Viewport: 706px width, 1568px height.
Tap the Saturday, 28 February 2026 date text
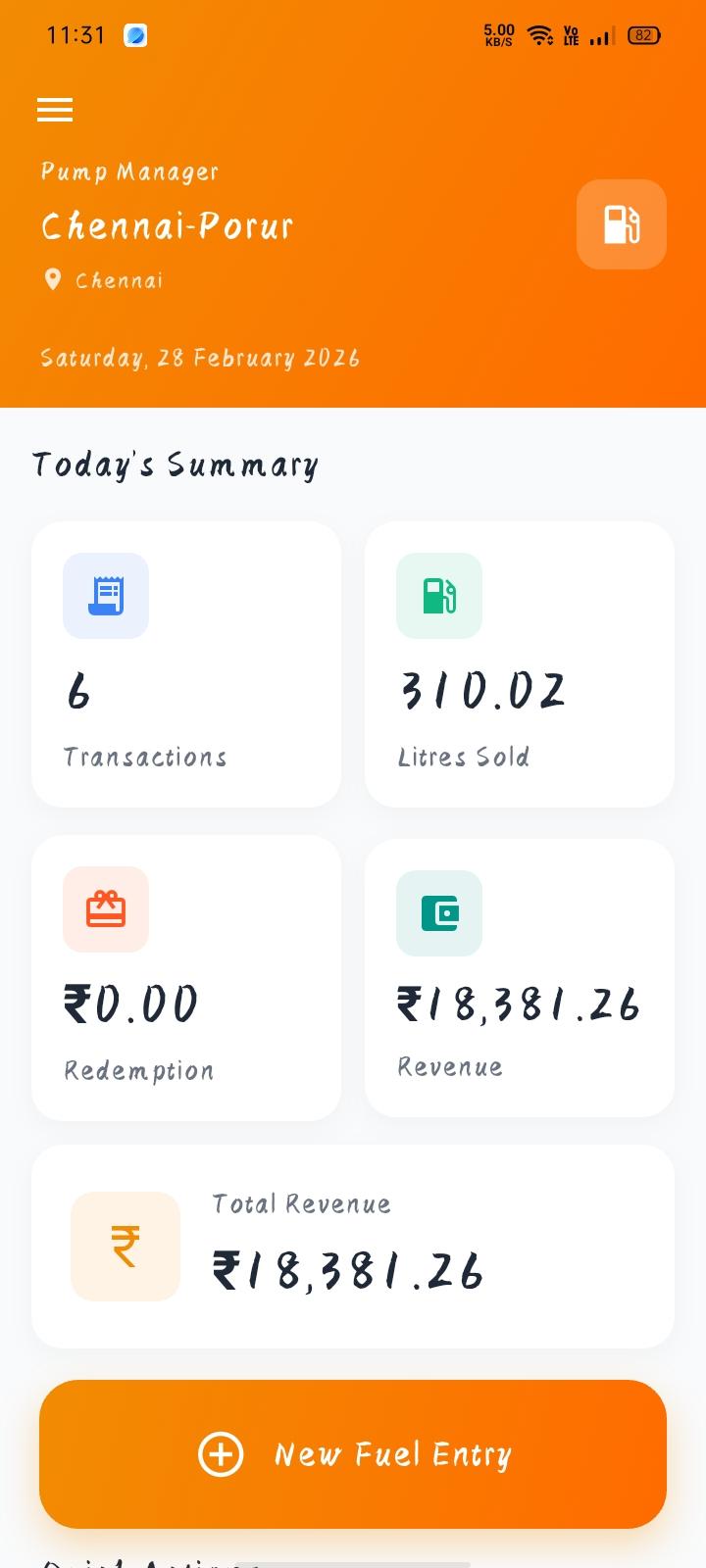click(x=200, y=358)
